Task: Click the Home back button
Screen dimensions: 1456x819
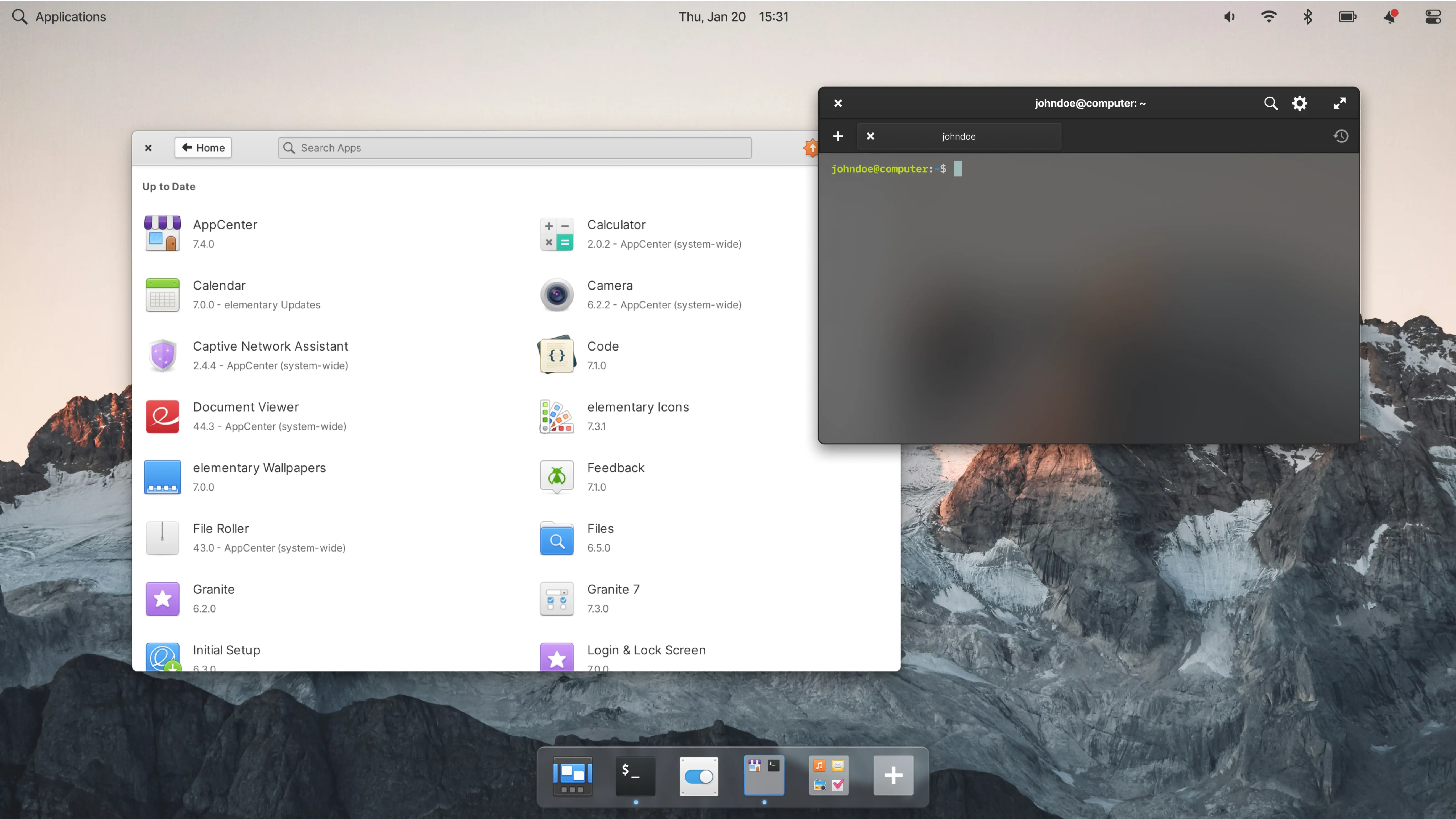Action: coord(203,147)
